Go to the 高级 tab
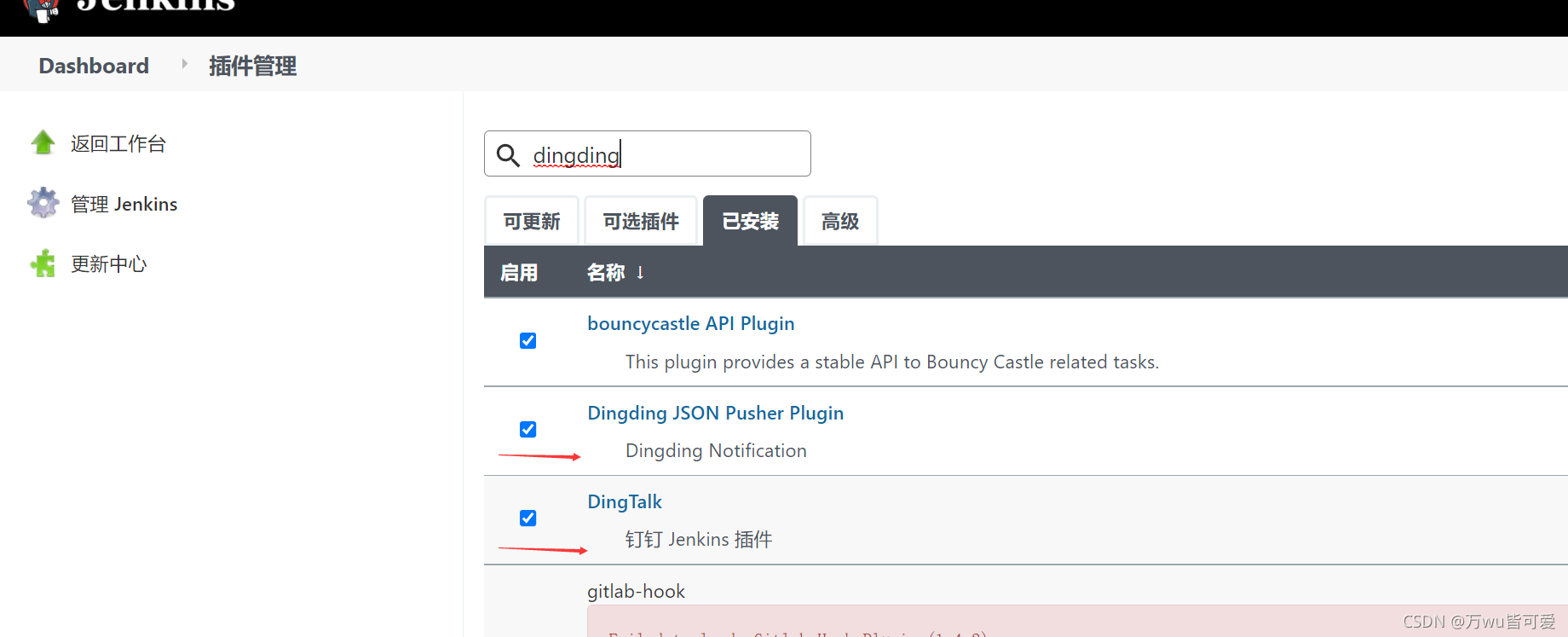The width and height of the screenshot is (1568, 637). 840,221
